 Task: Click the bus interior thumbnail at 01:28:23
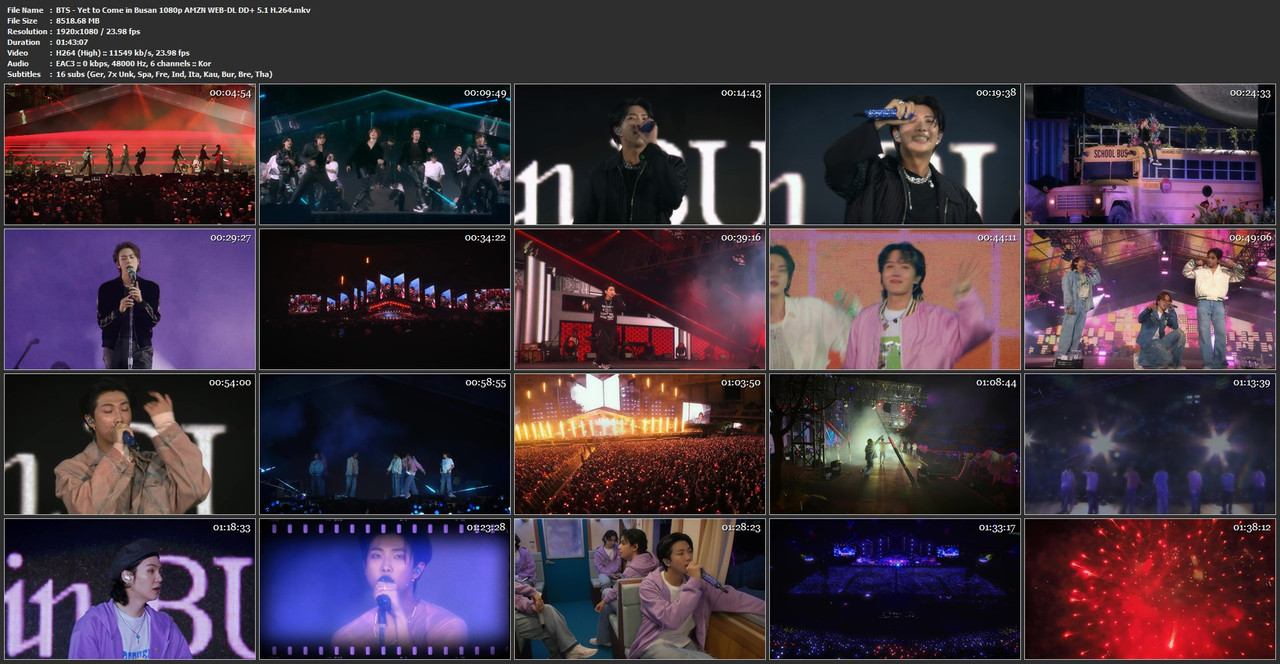point(640,589)
